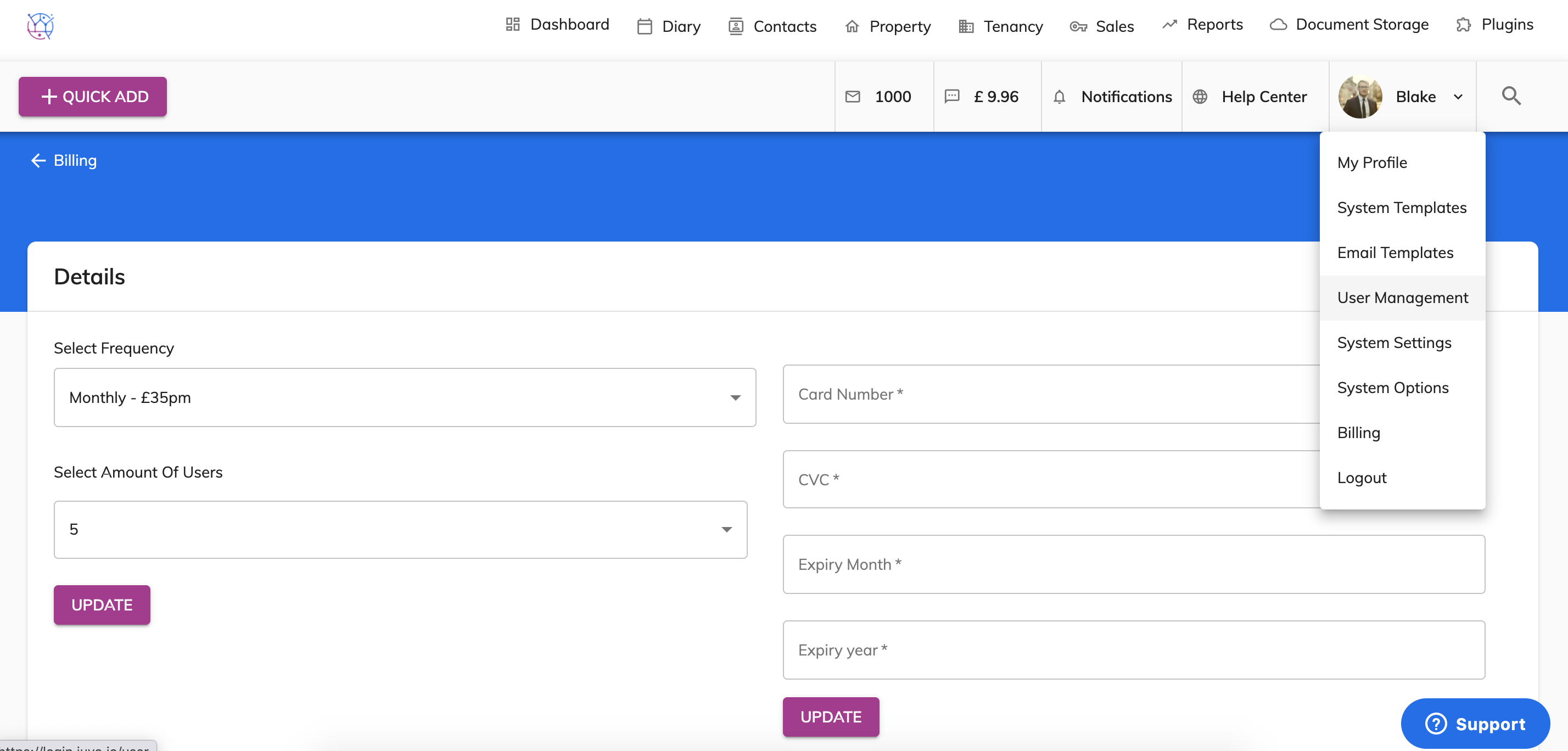This screenshot has height=751, width=1568.
Task: Click the back arrow next to Billing
Action: pos(38,161)
